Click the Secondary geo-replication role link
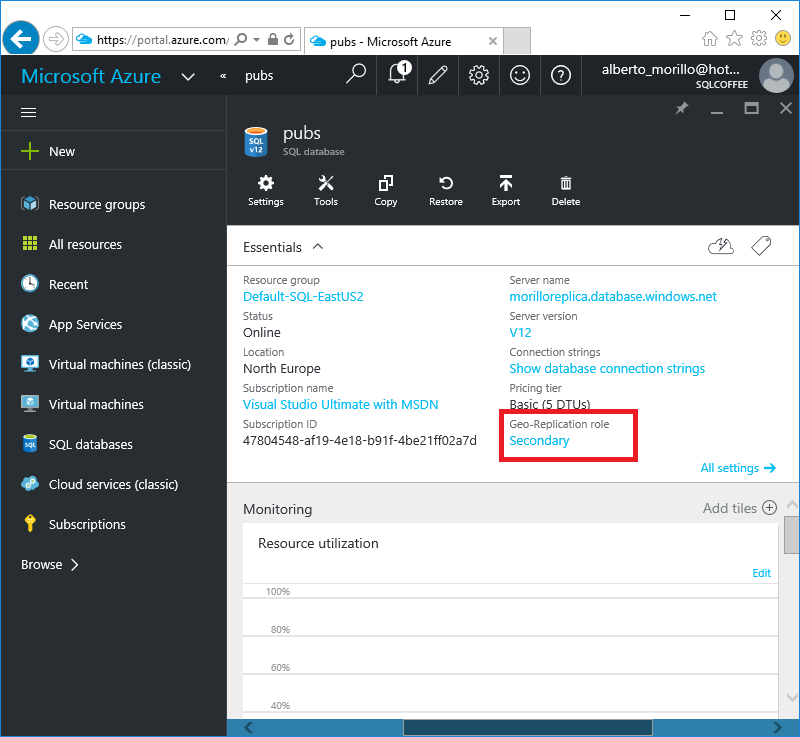This screenshot has height=737, width=800. coord(539,441)
